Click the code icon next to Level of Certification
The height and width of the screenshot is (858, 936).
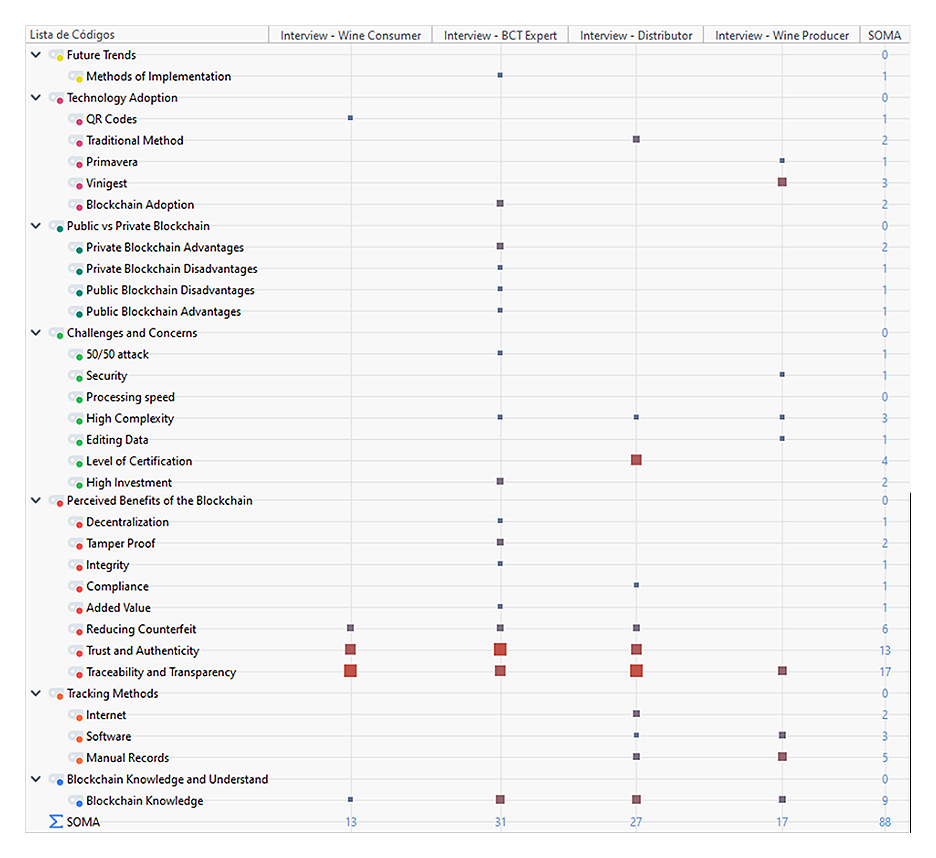click(76, 462)
